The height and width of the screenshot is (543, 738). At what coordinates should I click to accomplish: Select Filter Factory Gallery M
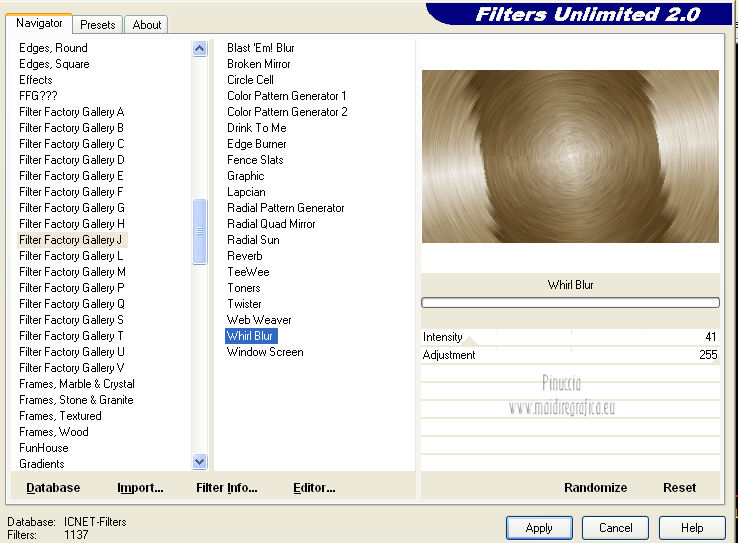point(72,272)
